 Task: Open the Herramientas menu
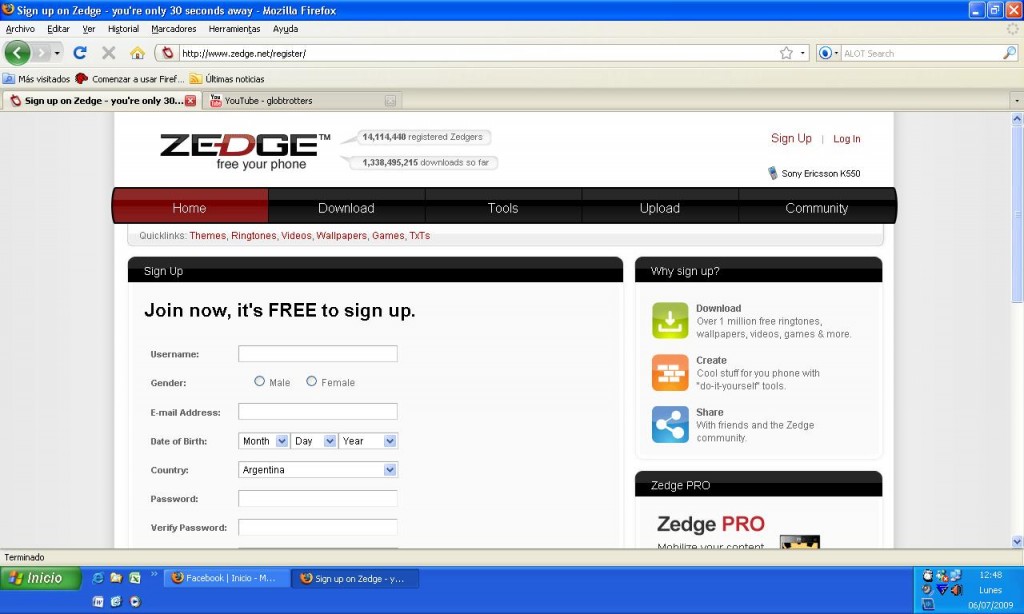tap(234, 29)
